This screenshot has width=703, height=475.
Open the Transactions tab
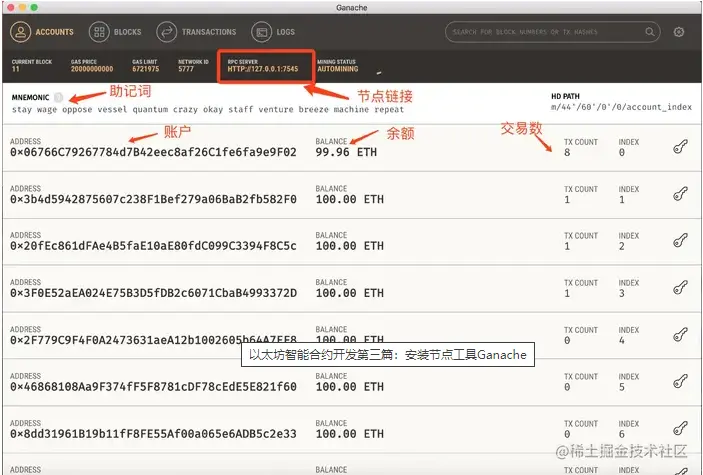click(196, 32)
